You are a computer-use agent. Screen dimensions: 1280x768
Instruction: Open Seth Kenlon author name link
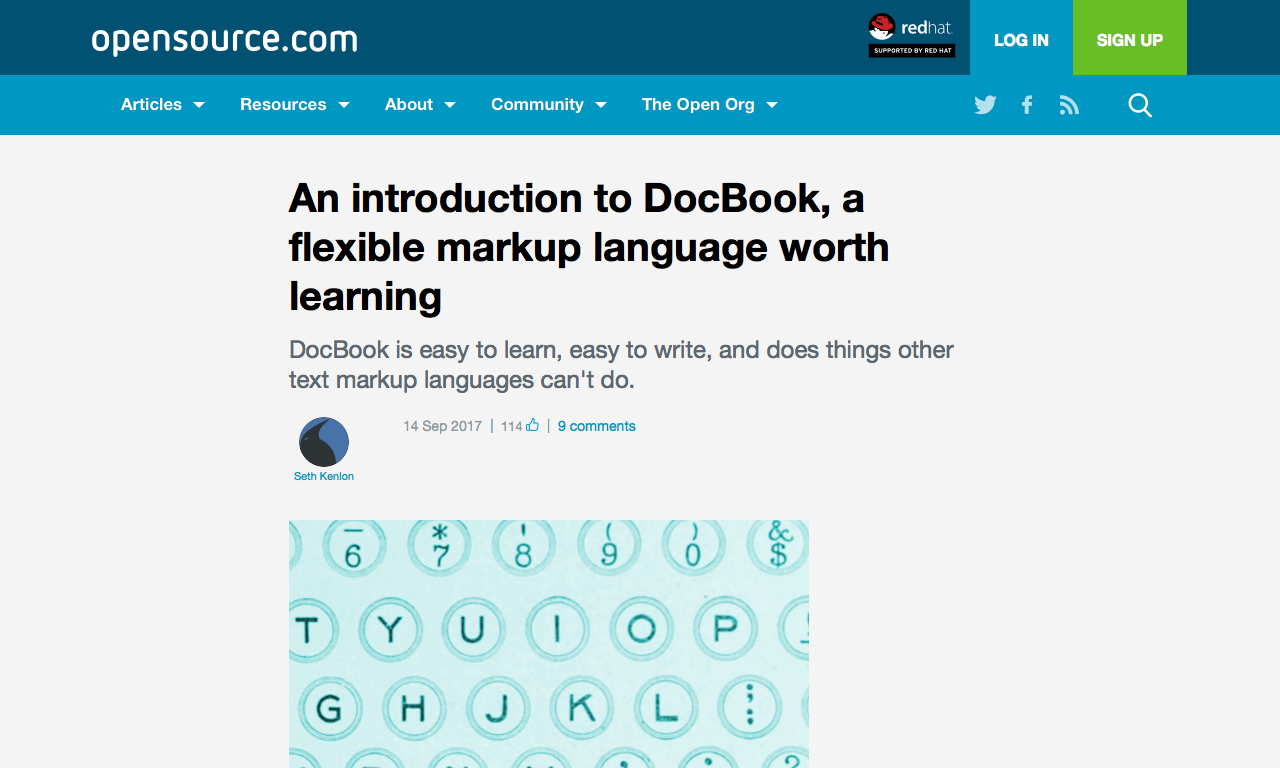tap(324, 476)
